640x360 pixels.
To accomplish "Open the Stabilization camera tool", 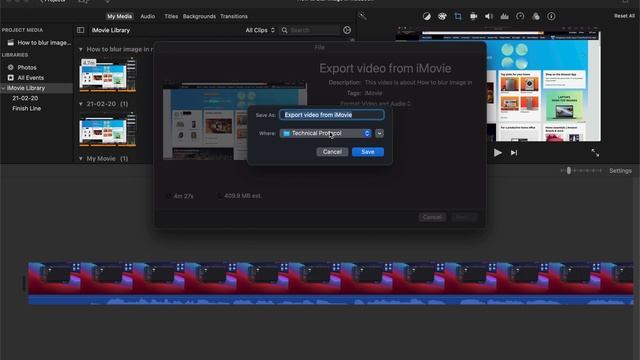I will [x=473, y=16].
